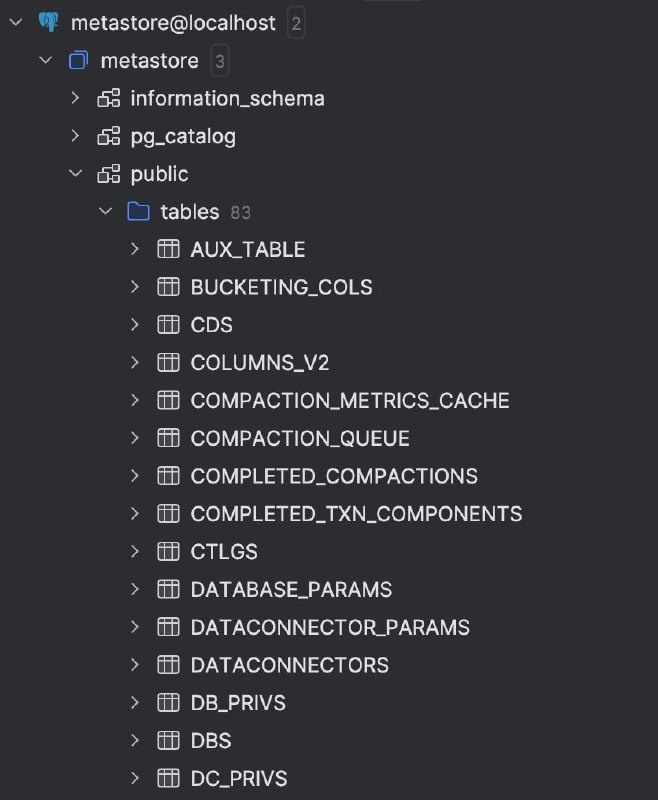This screenshot has width=658, height=800.
Task: Click the COLUMNS_V2 table icon
Action: coord(168,363)
